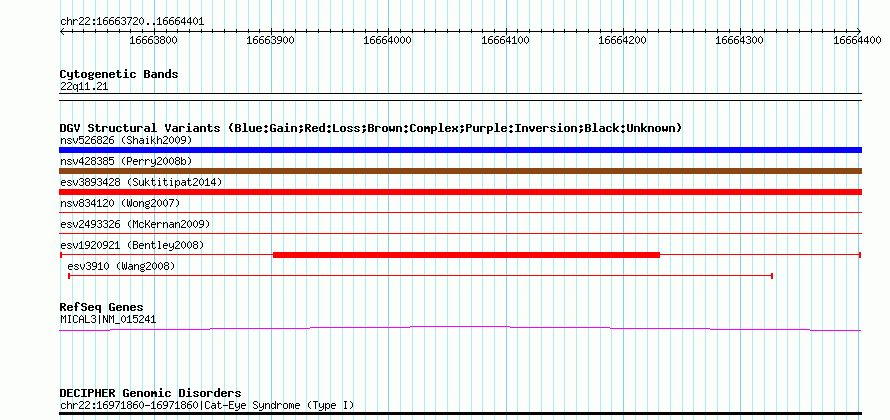Click the chr22:16663720..16664401 region label
Viewport: 890px width, 420px height.
132,22
